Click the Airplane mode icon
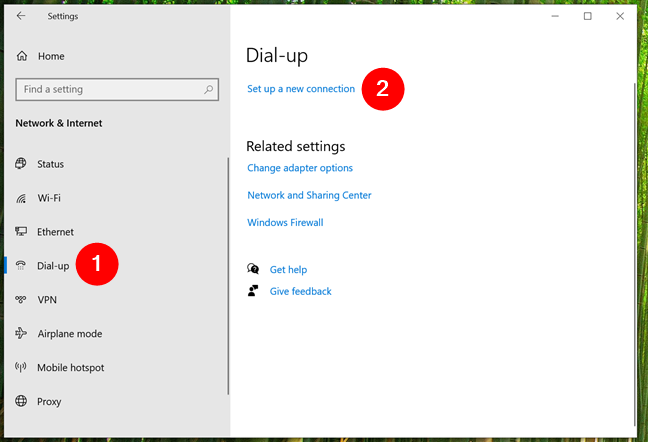The image size is (648, 442). tap(21, 333)
